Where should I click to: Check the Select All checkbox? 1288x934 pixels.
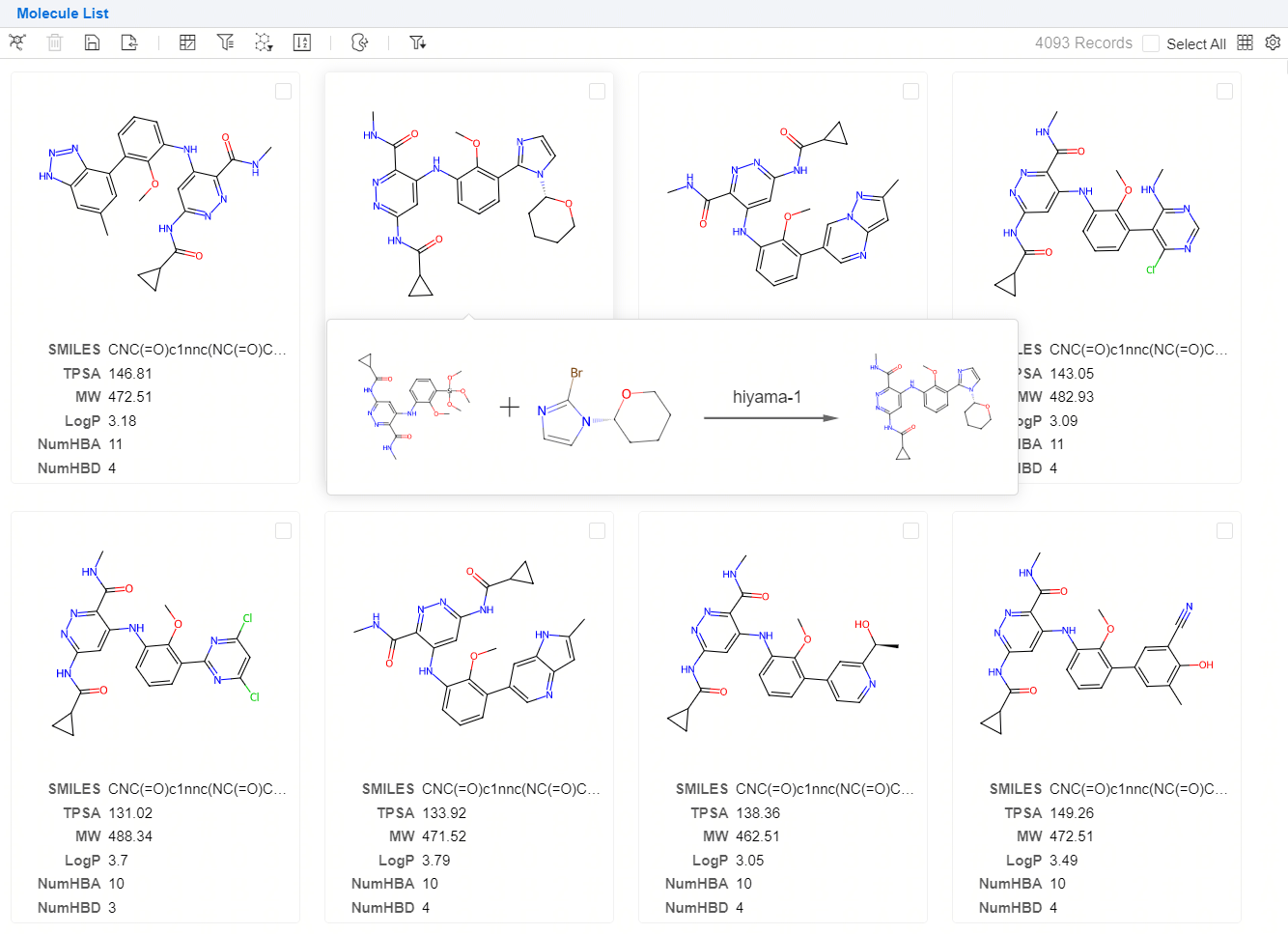(1151, 43)
